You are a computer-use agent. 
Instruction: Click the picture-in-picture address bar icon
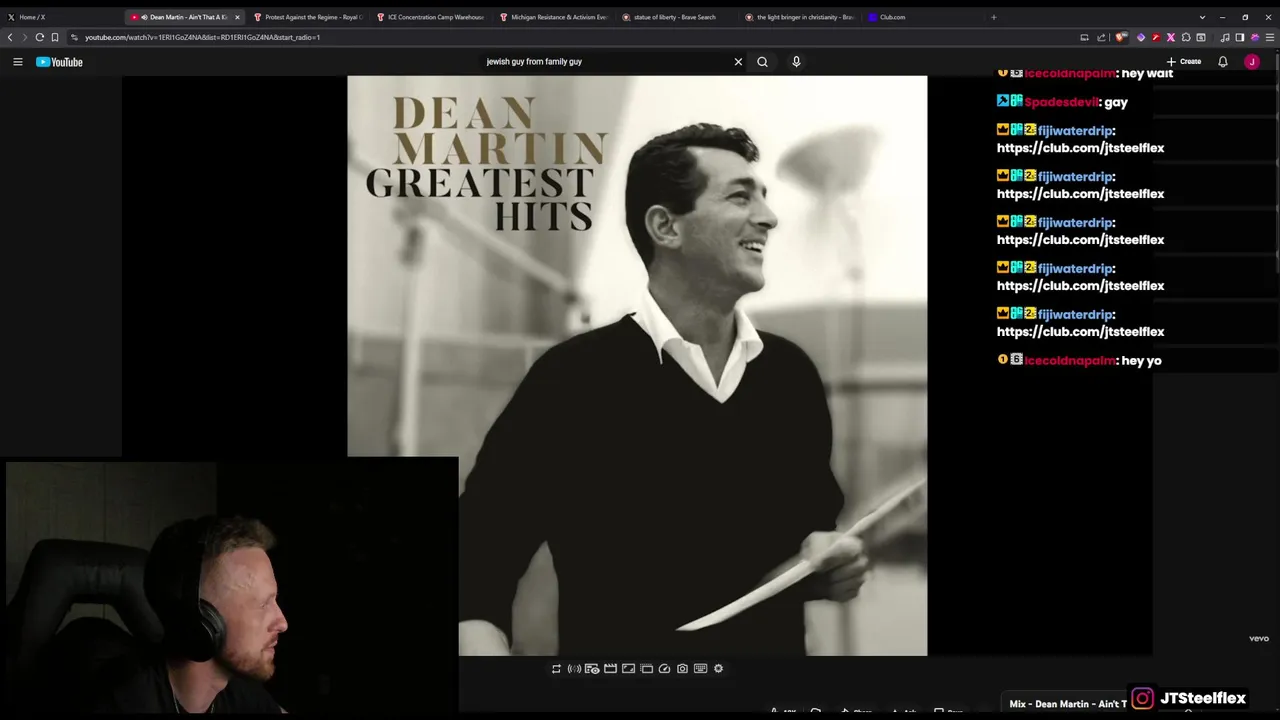[1084, 37]
